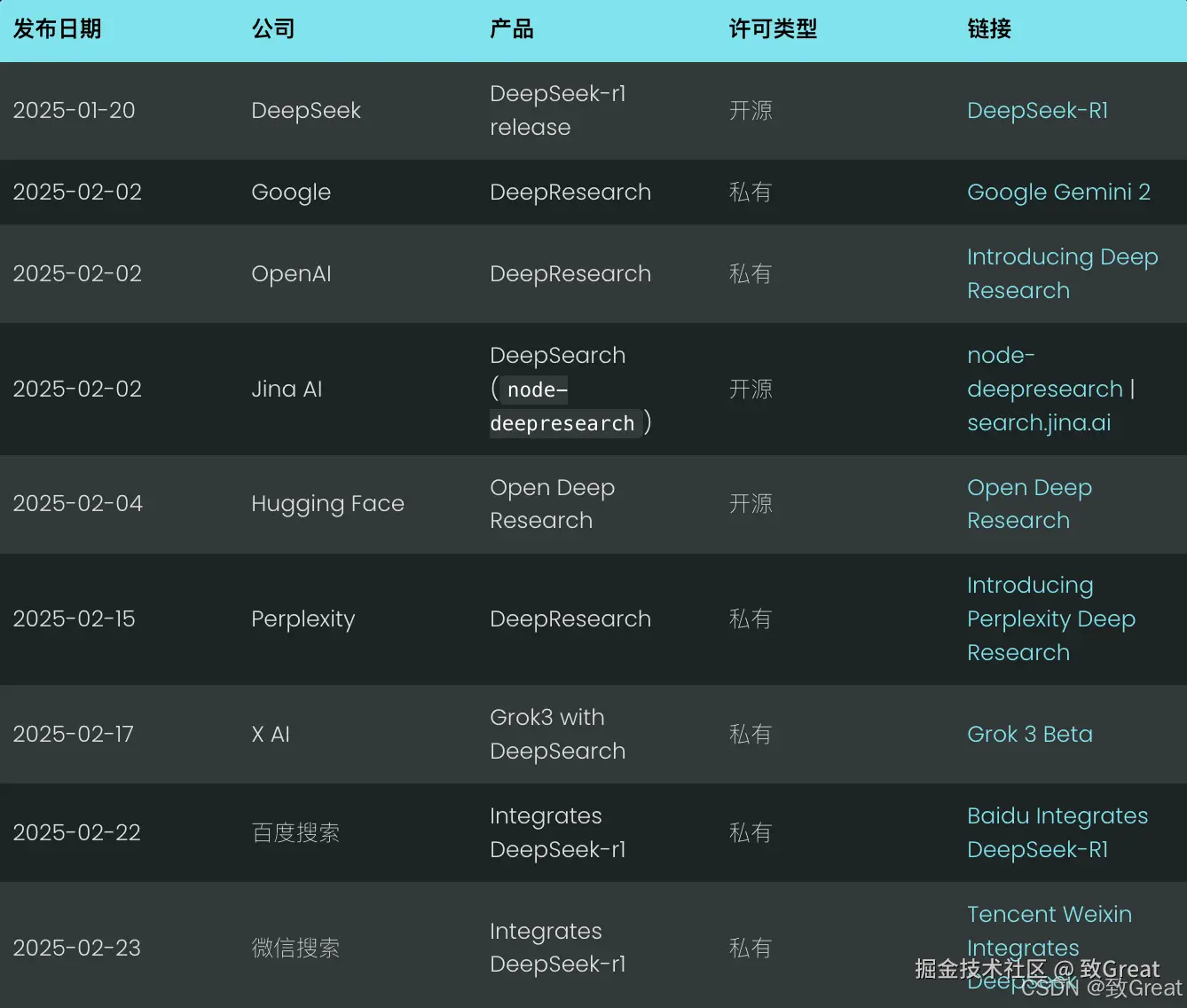Click the 百度搜索 company cell
This screenshot has width=1187, height=1008.
click(x=295, y=832)
